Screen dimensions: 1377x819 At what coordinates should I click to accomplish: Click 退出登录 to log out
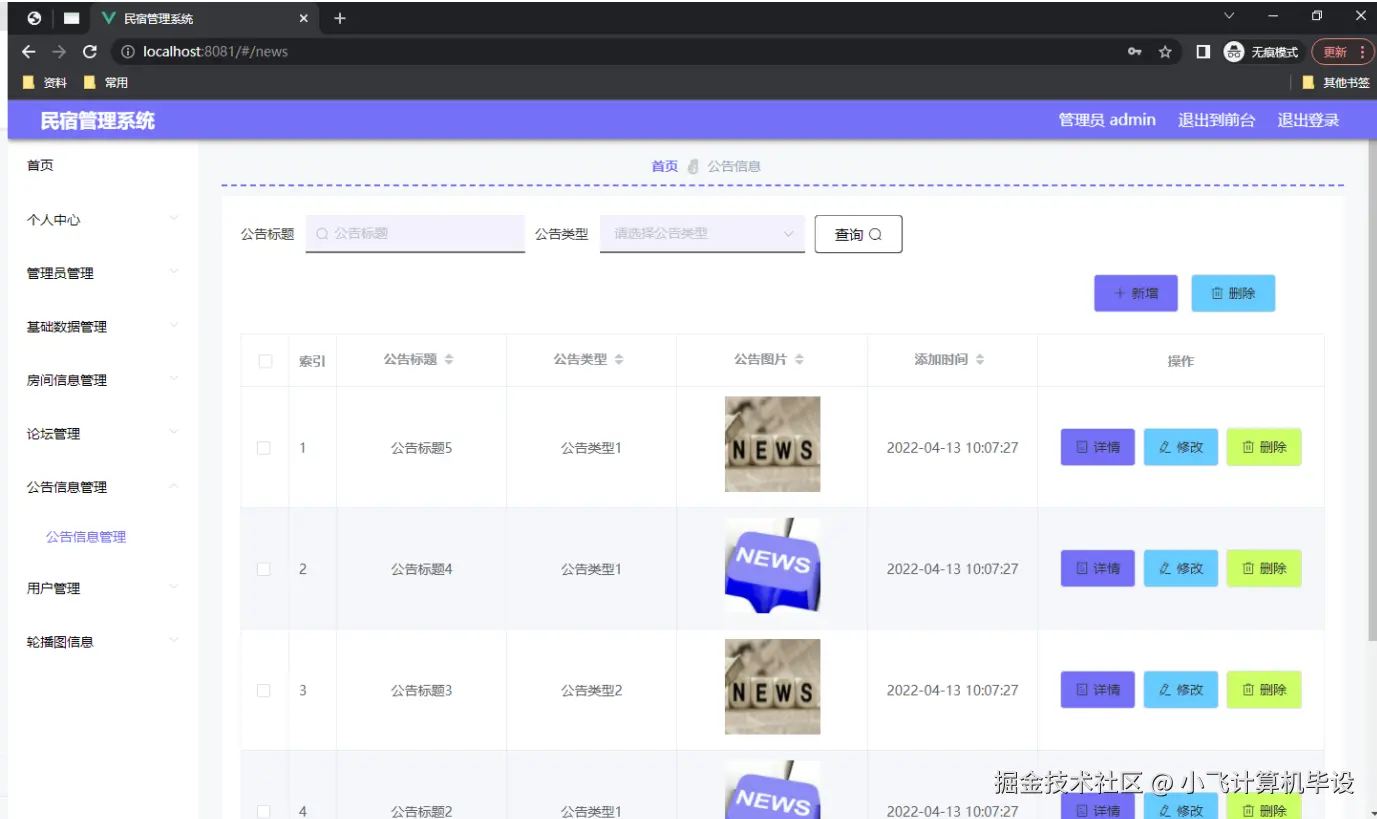tap(1308, 120)
